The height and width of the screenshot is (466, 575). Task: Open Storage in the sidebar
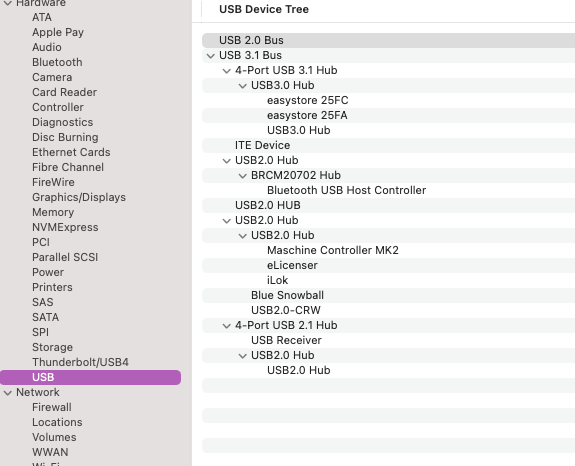52,348
